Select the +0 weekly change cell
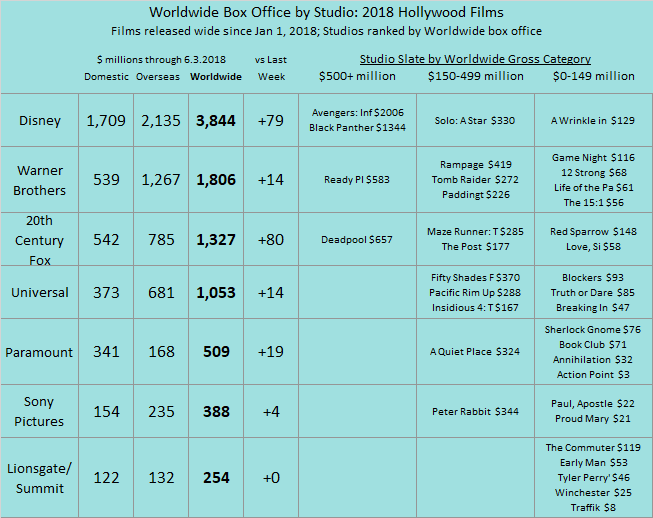 pyautogui.click(x=271, y=478)
